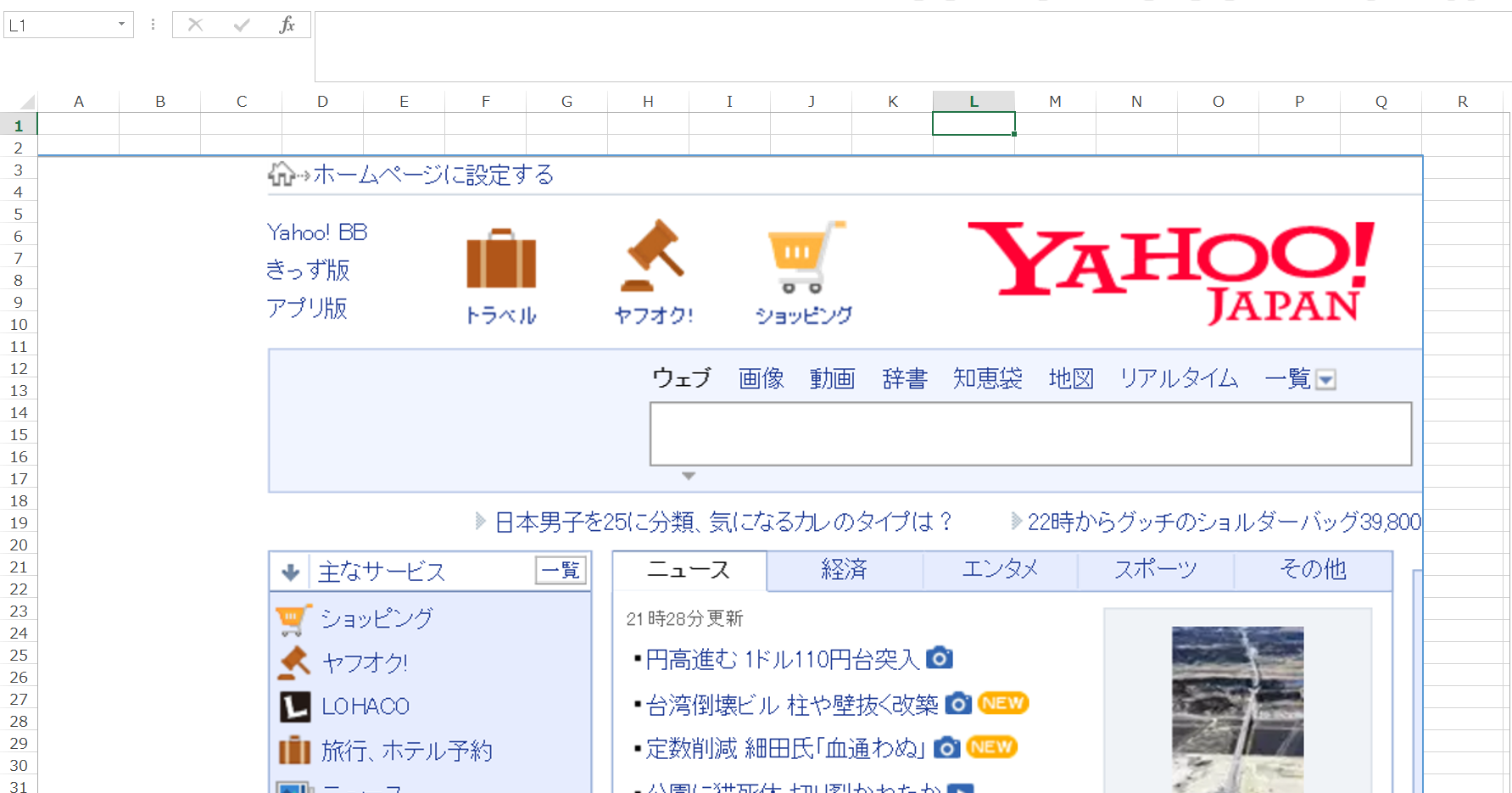This screenshot has height=793, width=1512.
Task: Select the 知恵袋 search category
Action: click(x=988, y=378)
